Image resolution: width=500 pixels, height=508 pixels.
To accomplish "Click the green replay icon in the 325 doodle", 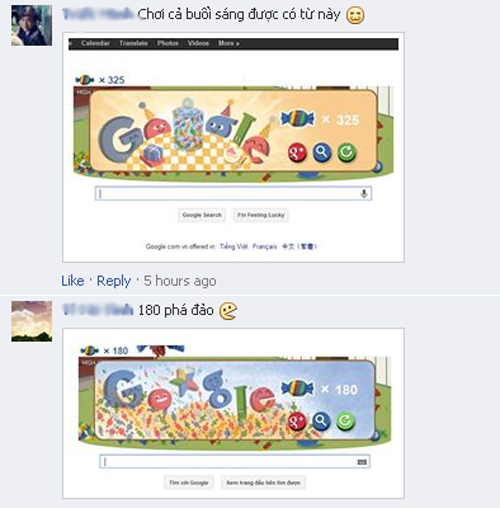I will click(347, 152).
